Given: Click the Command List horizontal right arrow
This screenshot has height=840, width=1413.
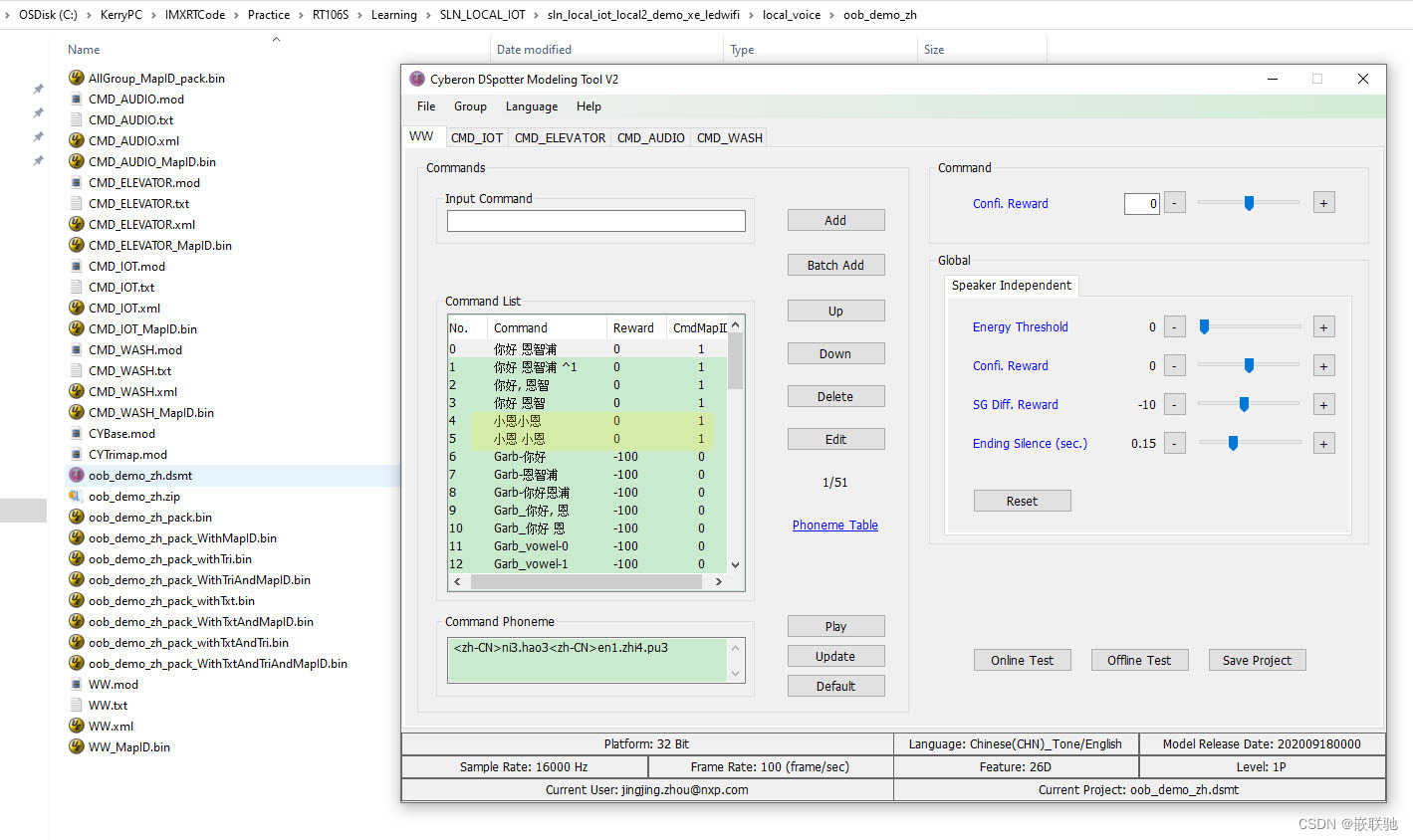Looking at the screenshot, I should point(719,581).
